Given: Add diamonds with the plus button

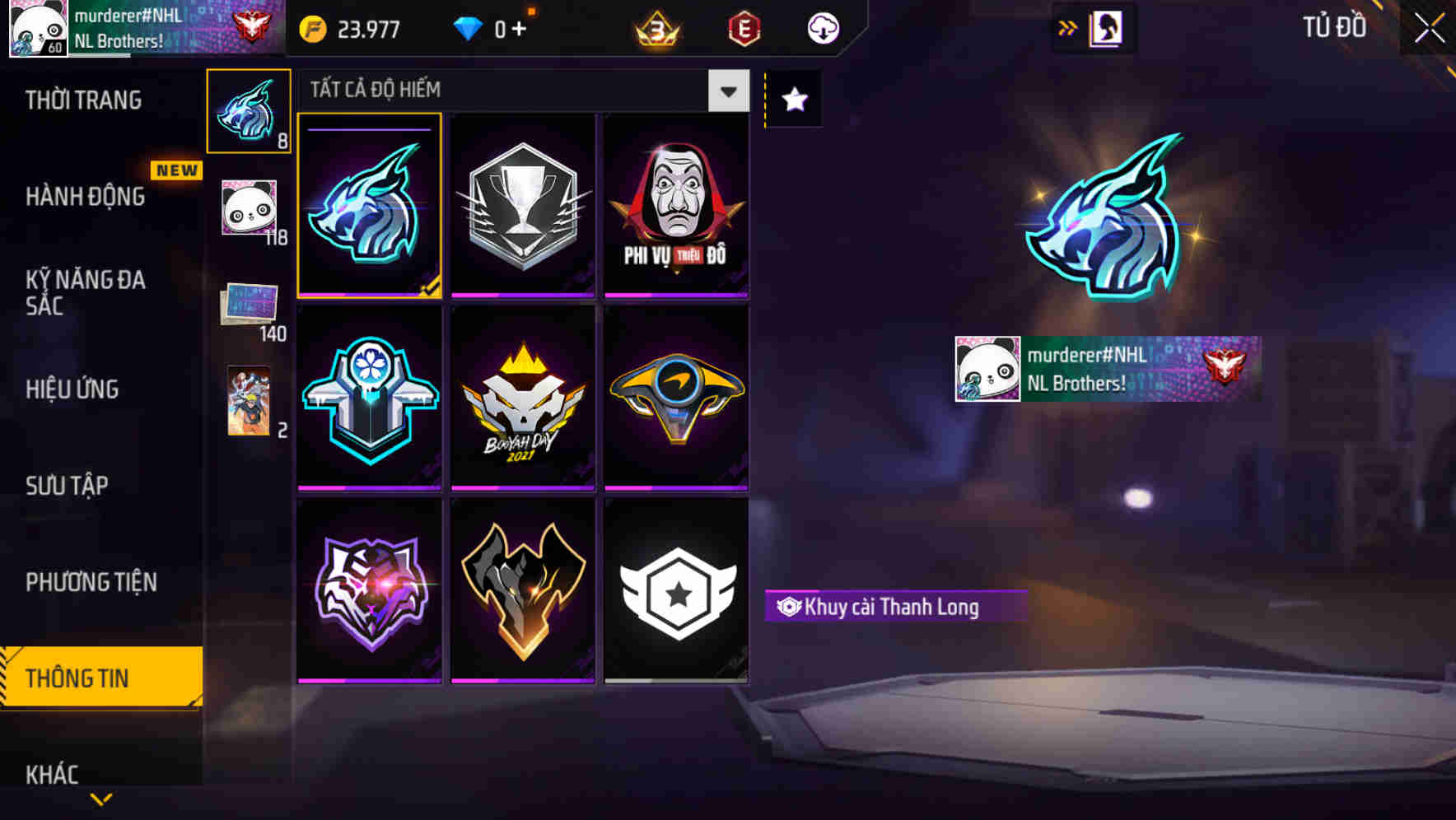Looking at the screenshot, I should [519, 29].
